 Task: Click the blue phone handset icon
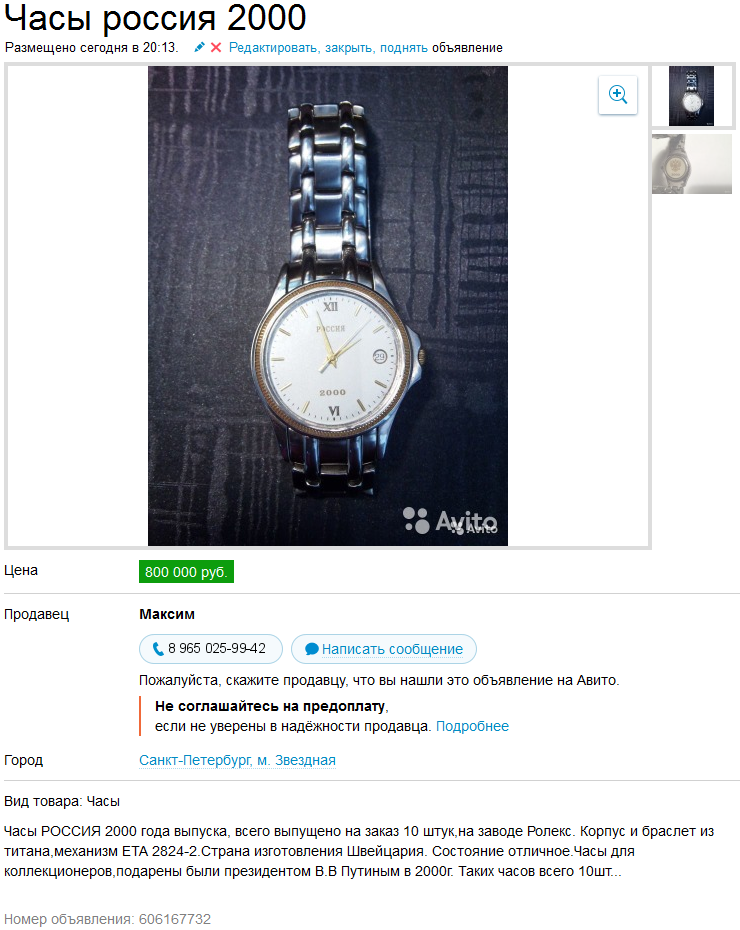[x=158, y=649]
